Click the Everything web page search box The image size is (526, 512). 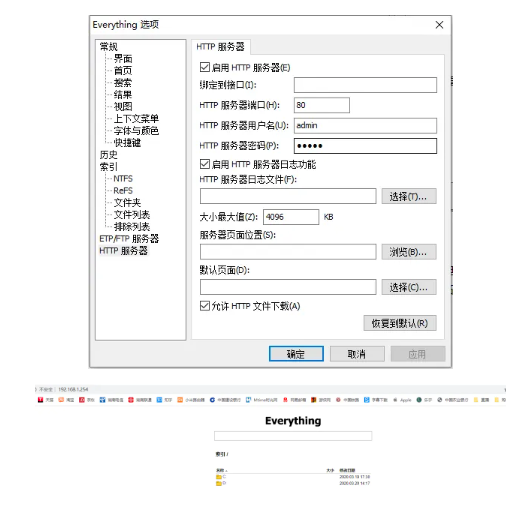coord(293,436)
